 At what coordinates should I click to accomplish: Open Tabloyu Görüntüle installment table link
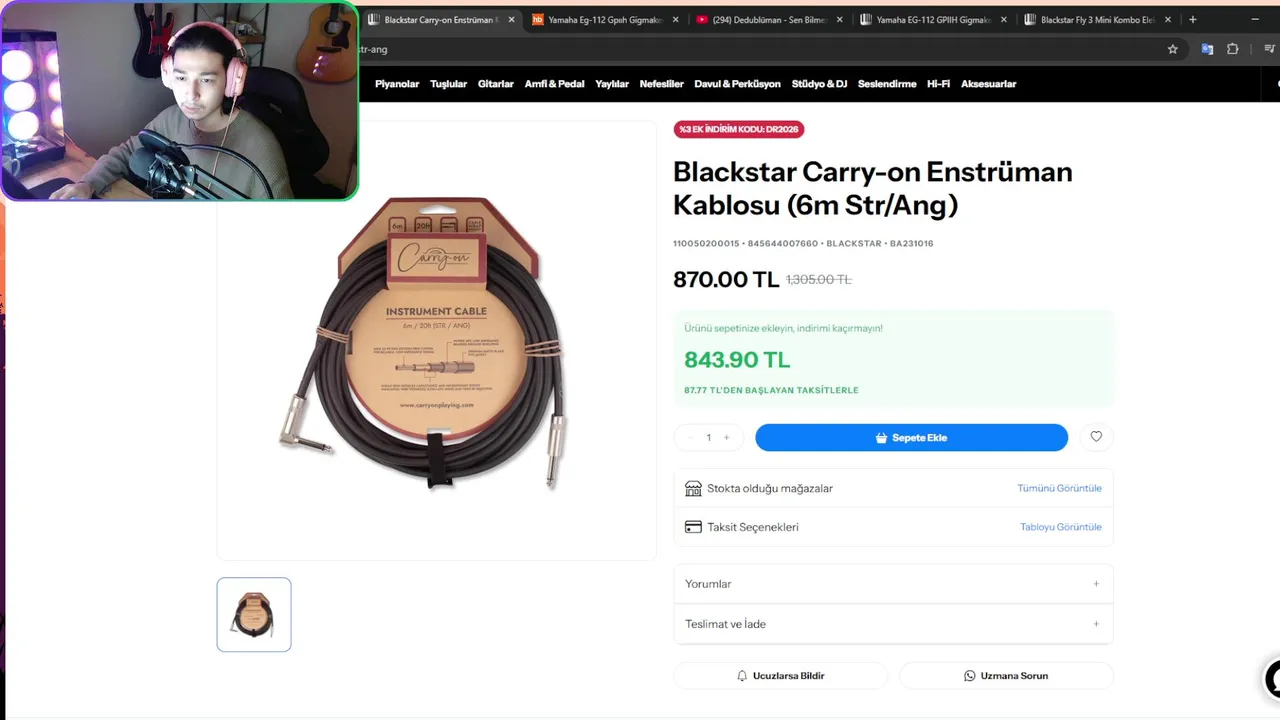(x=1060, y=527)
